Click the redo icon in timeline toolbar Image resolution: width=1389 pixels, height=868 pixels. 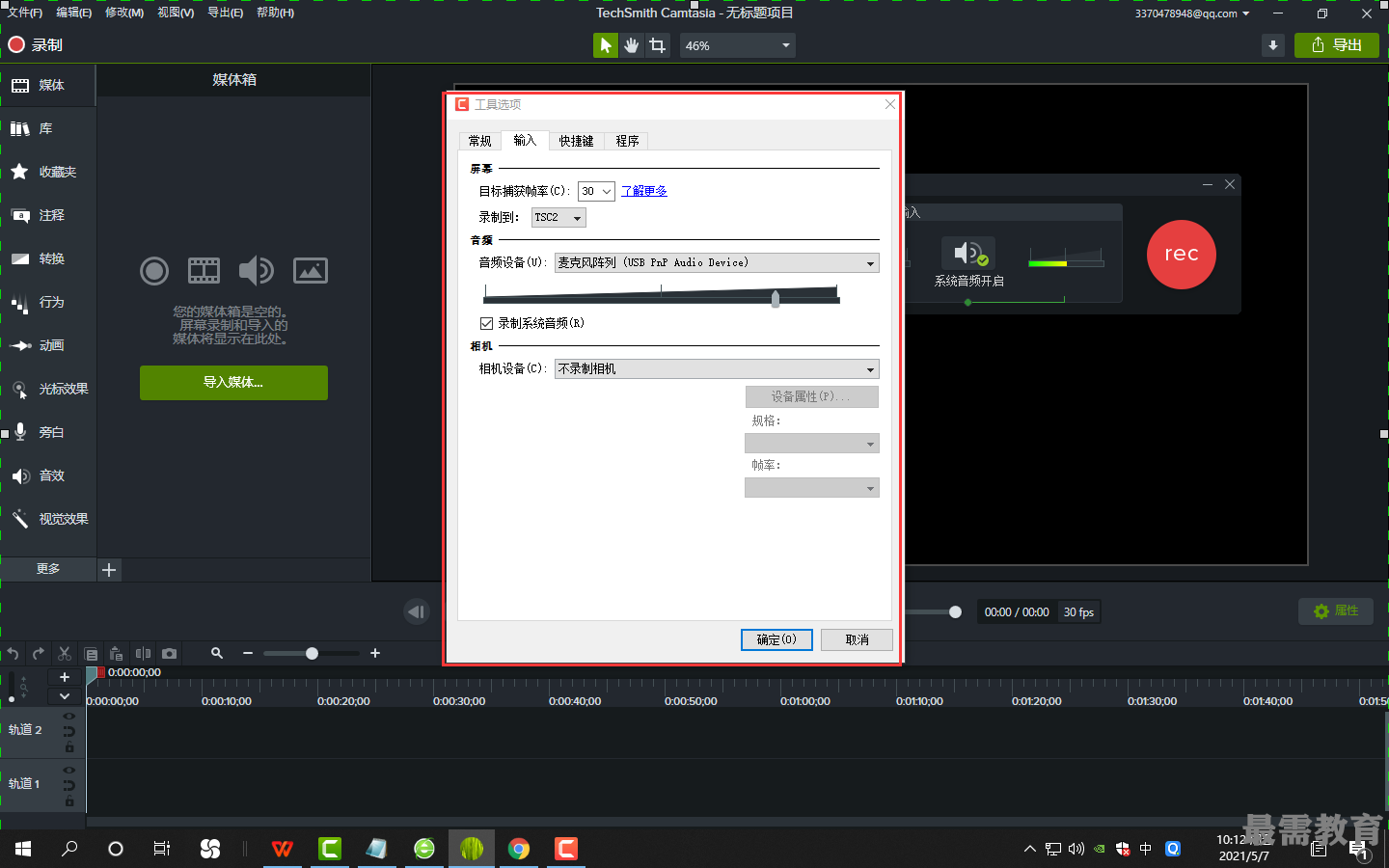39,654
